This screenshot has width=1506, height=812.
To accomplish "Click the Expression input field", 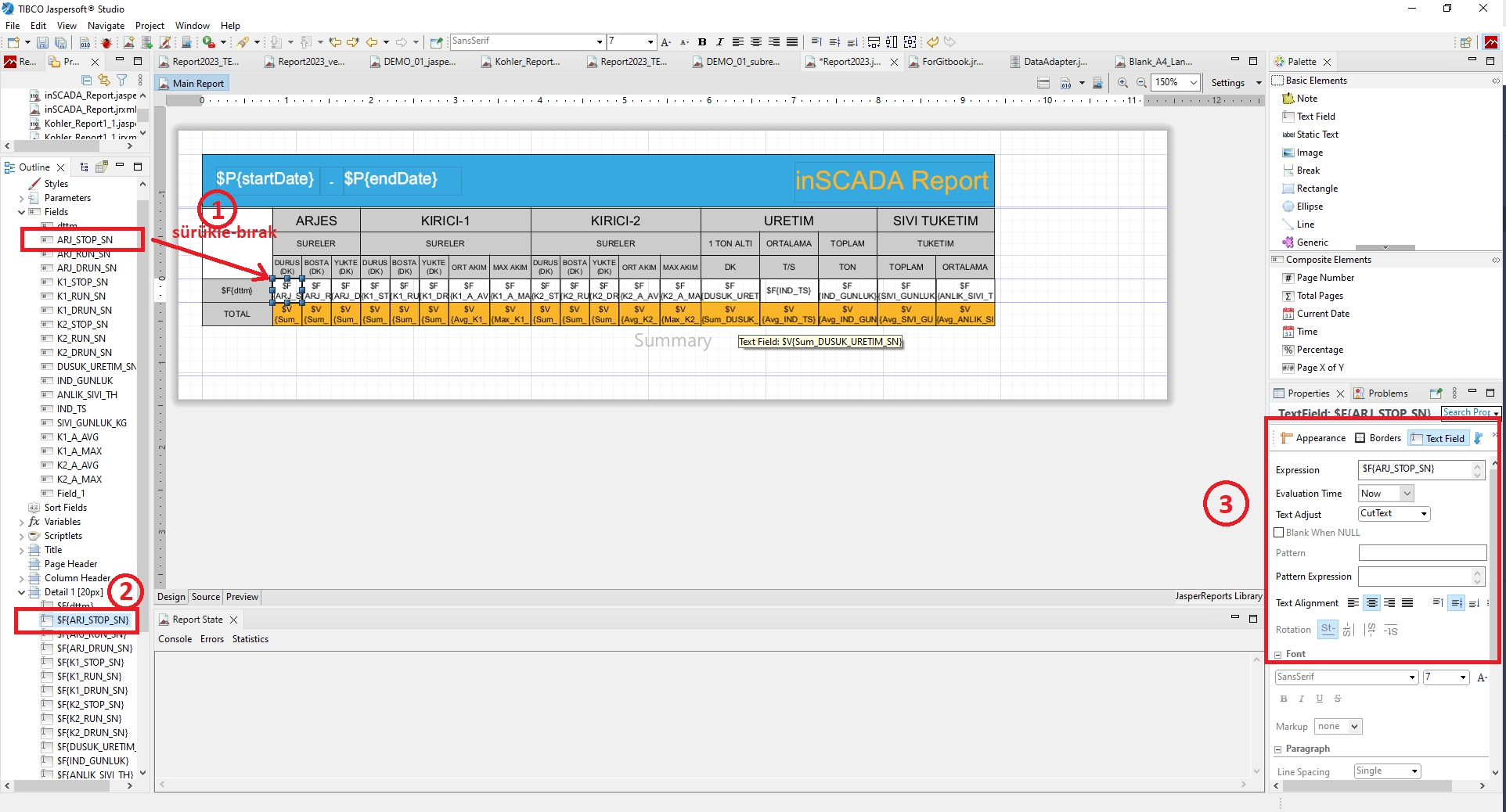I will coord(1415,469).
